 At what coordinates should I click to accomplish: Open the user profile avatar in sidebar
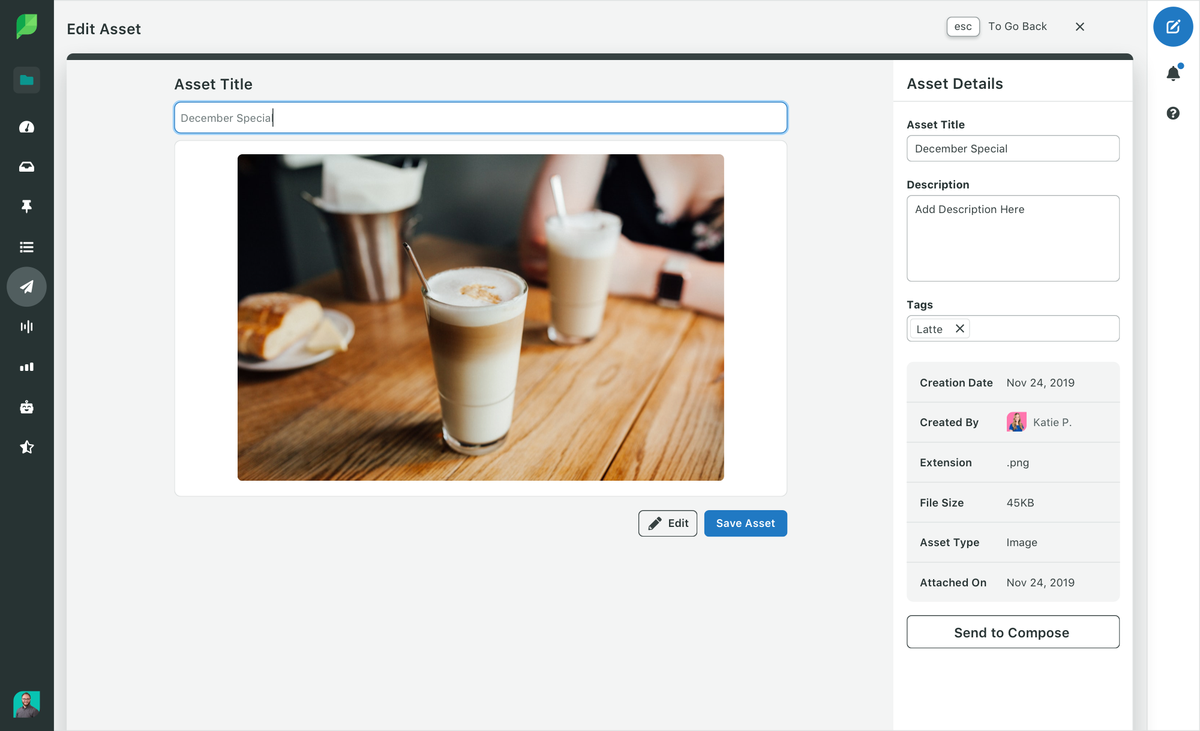tap(27, 704)
